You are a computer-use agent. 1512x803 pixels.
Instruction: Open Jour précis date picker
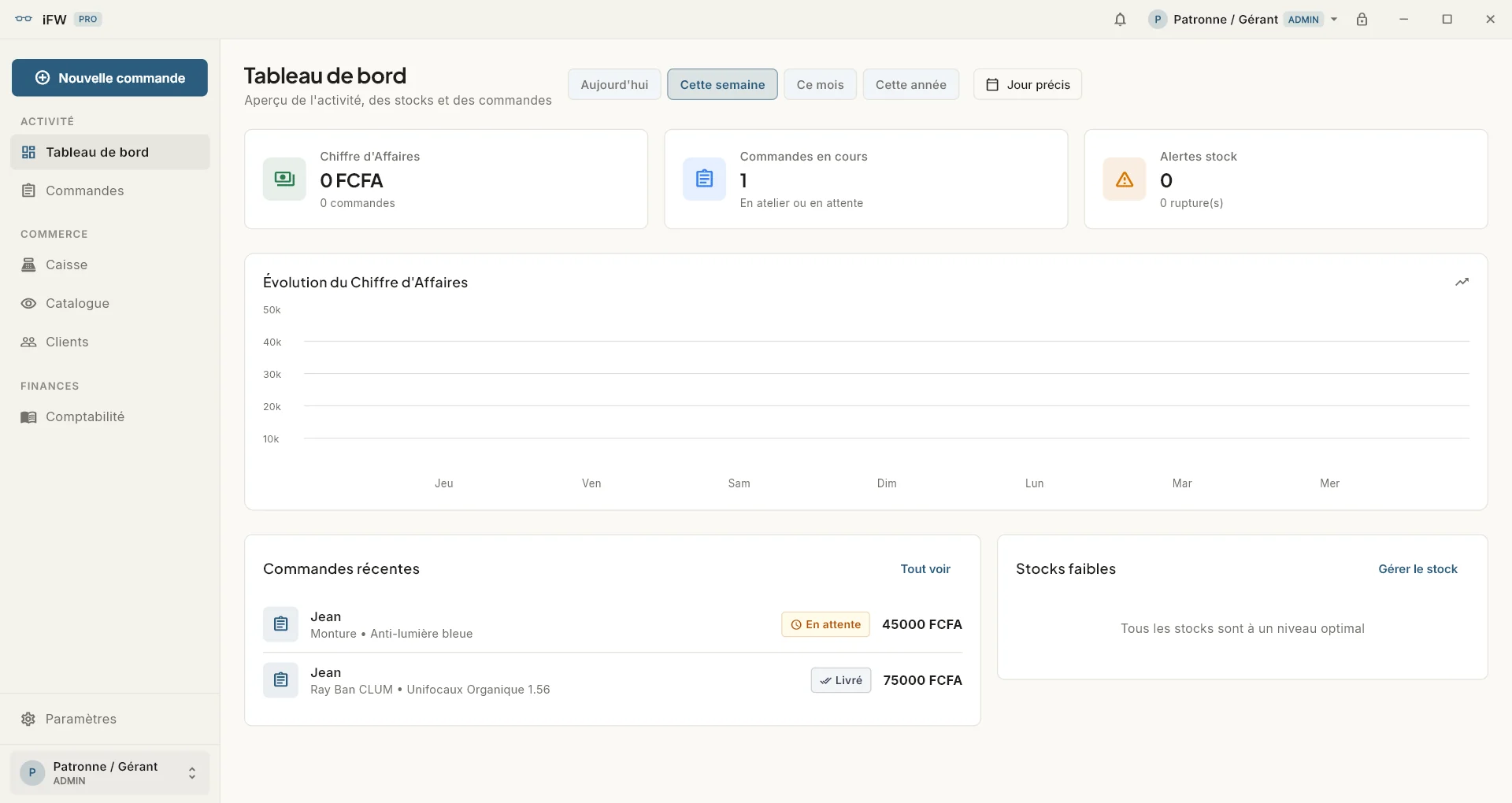tap(1028, 84)
